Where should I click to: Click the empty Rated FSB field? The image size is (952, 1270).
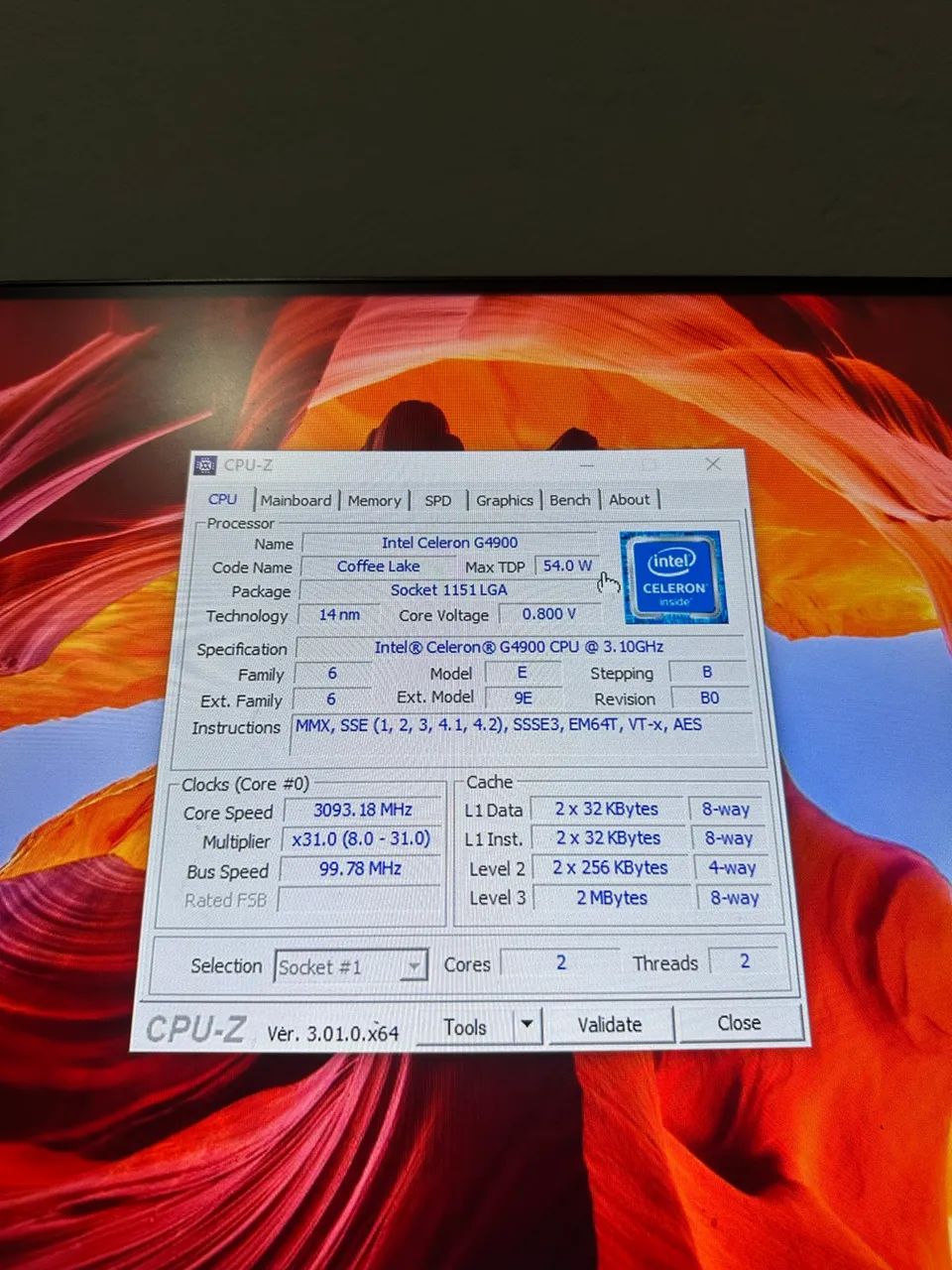(x=359, y=900)
